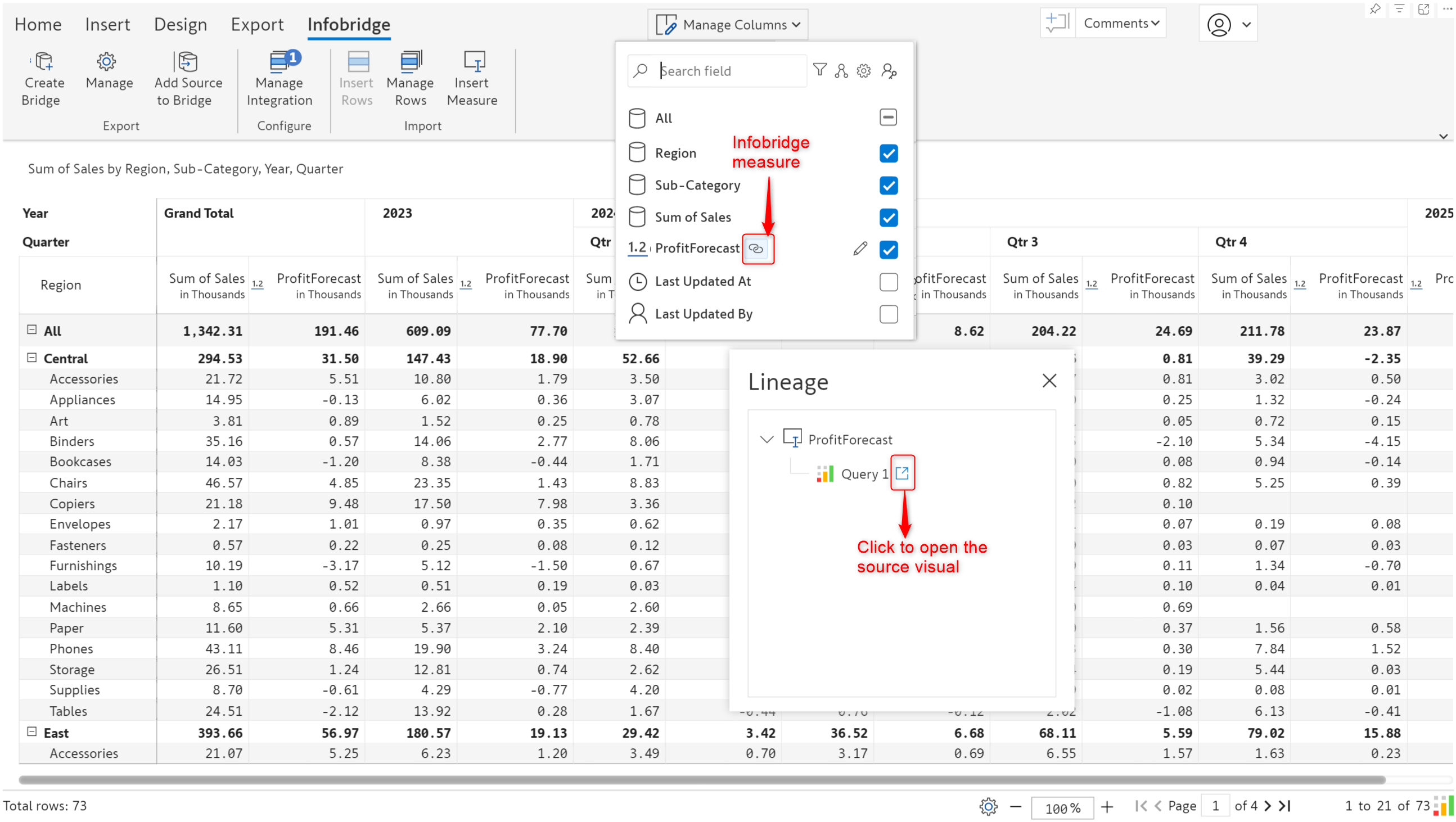Open the Manage gear icon in Export group

(106, 61)
